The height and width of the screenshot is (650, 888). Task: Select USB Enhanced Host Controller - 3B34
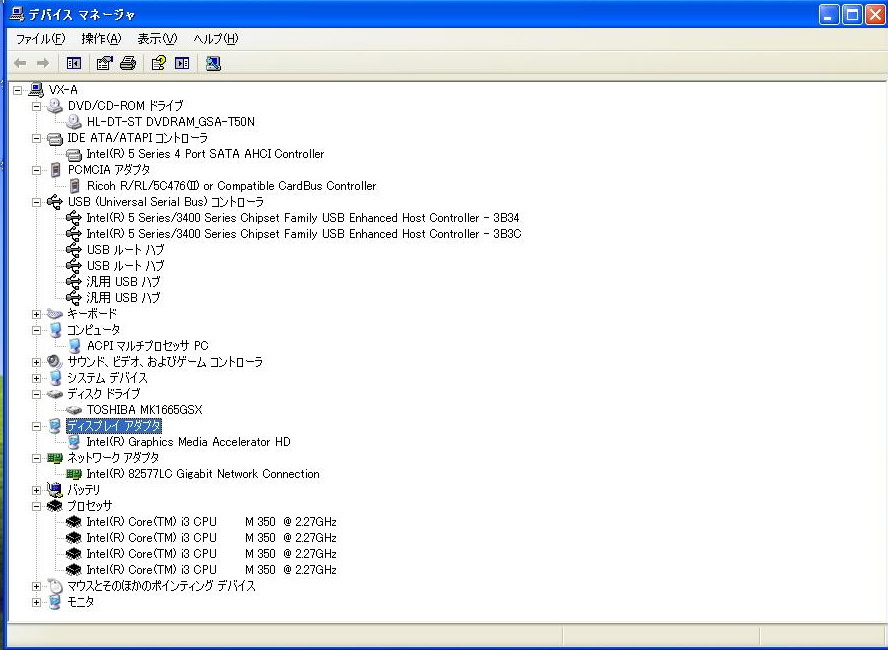click(x=302, y=218)
